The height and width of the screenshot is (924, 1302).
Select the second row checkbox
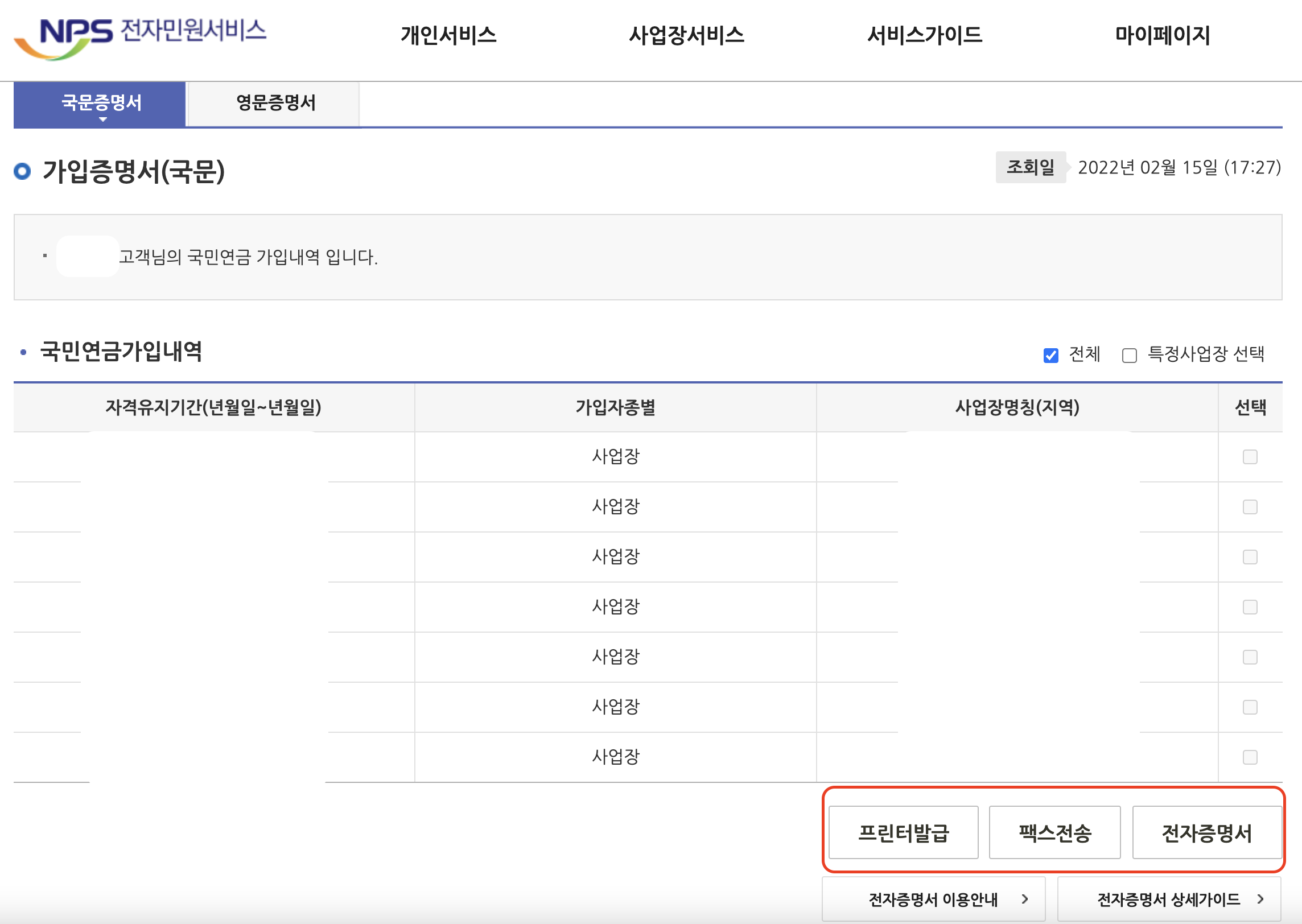pyautogui.click(x=1250, y=507)
